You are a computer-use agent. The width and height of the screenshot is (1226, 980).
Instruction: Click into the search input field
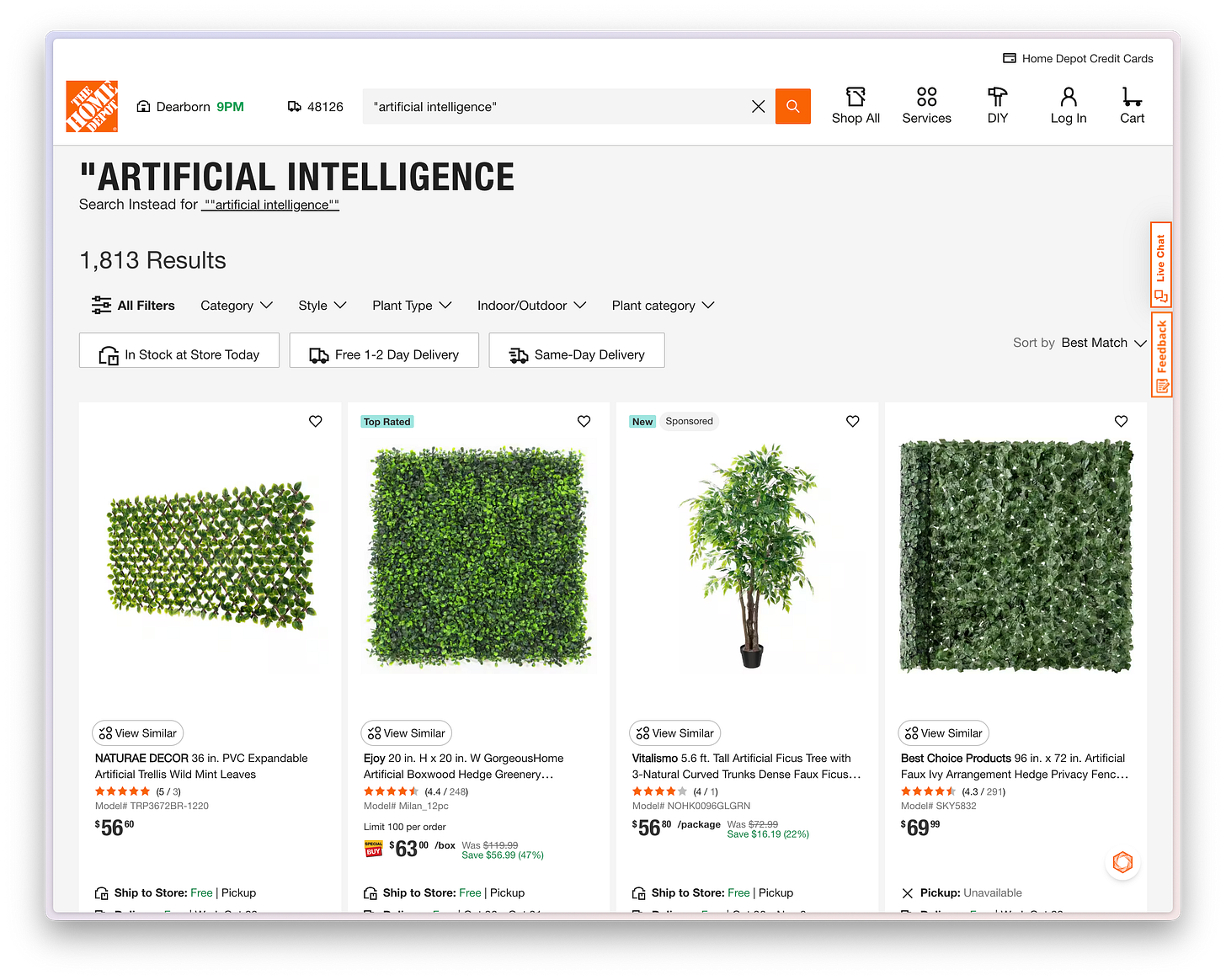(556, 107)
